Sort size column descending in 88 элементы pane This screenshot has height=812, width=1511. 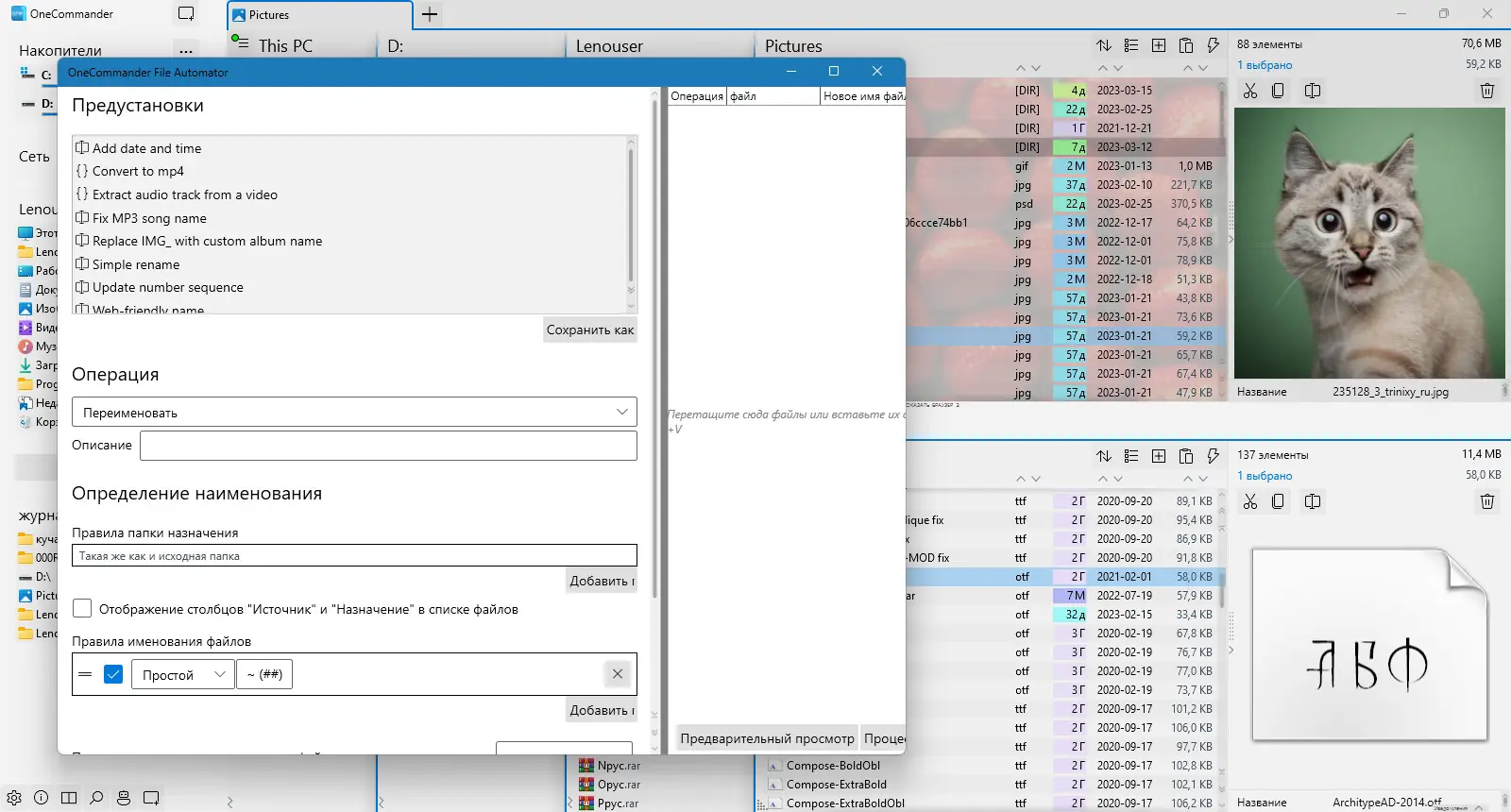[x=1203, y=68]
